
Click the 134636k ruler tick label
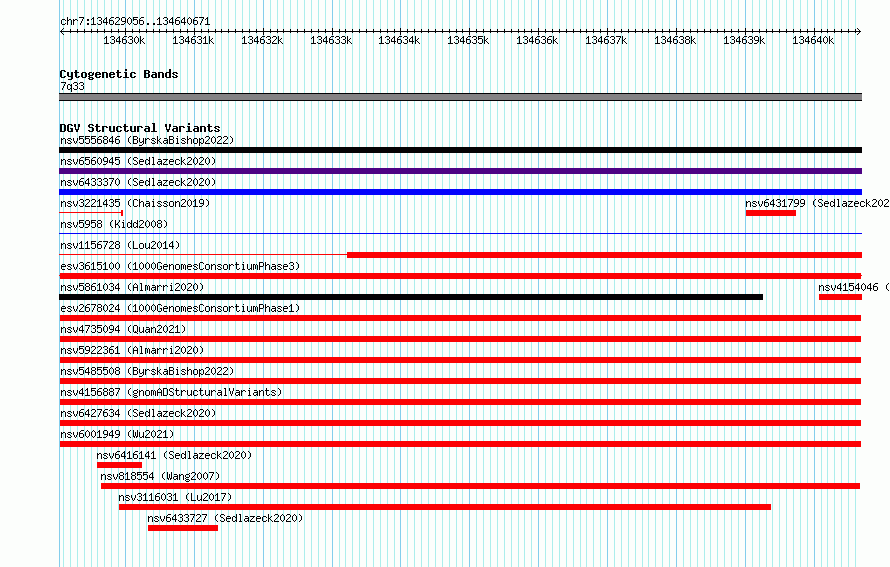537,41
